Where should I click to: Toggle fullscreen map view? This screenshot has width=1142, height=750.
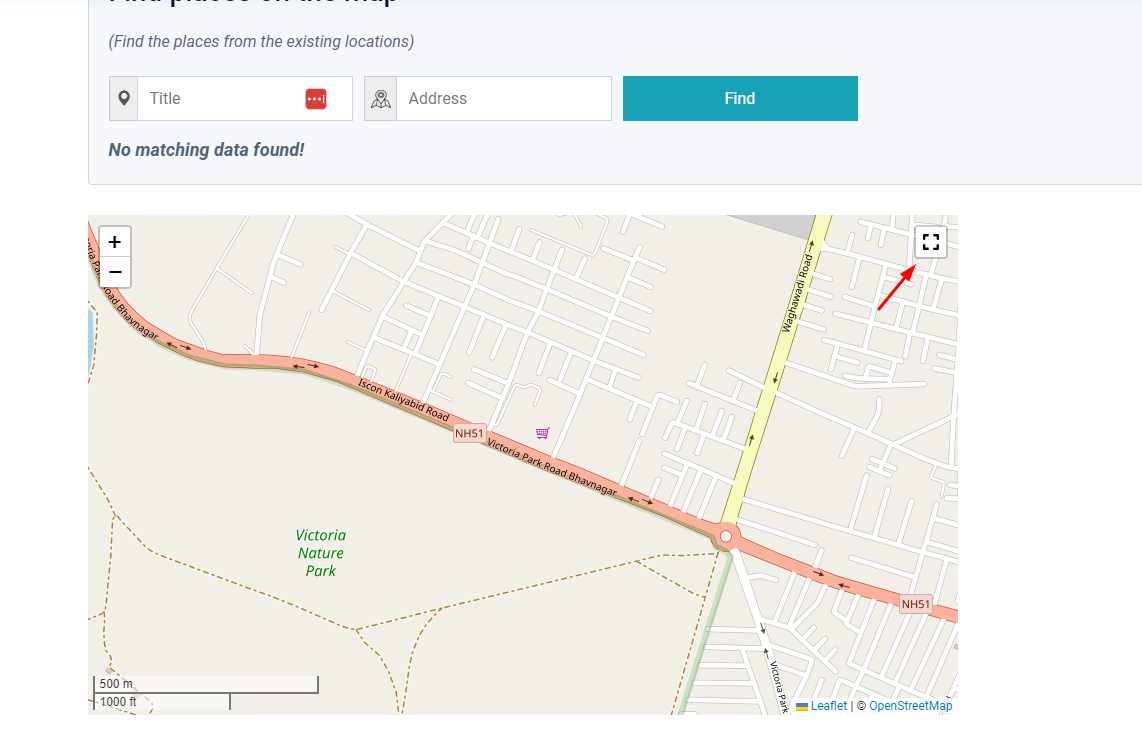(x=931, y=242)
